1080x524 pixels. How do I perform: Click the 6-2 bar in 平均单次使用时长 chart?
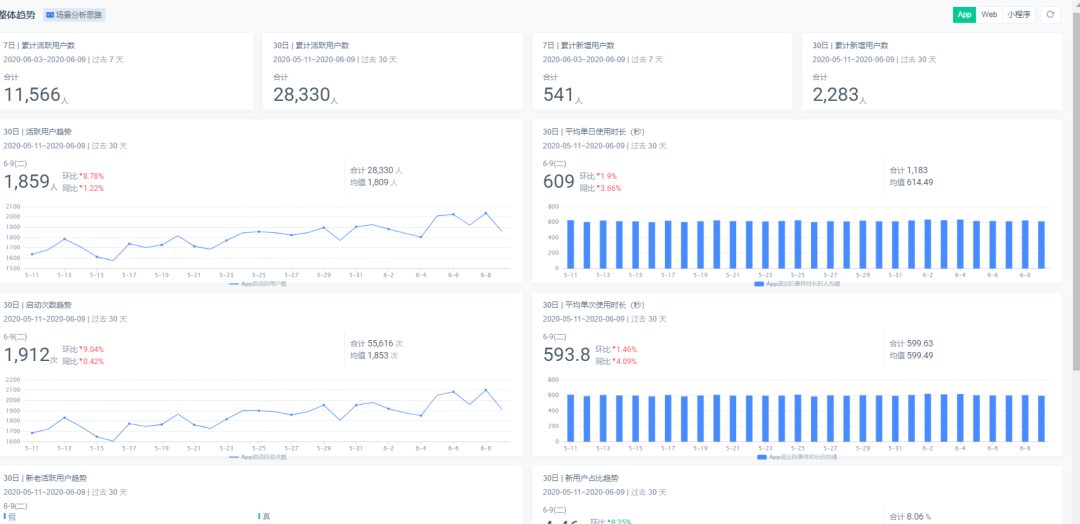pos(928,418)
